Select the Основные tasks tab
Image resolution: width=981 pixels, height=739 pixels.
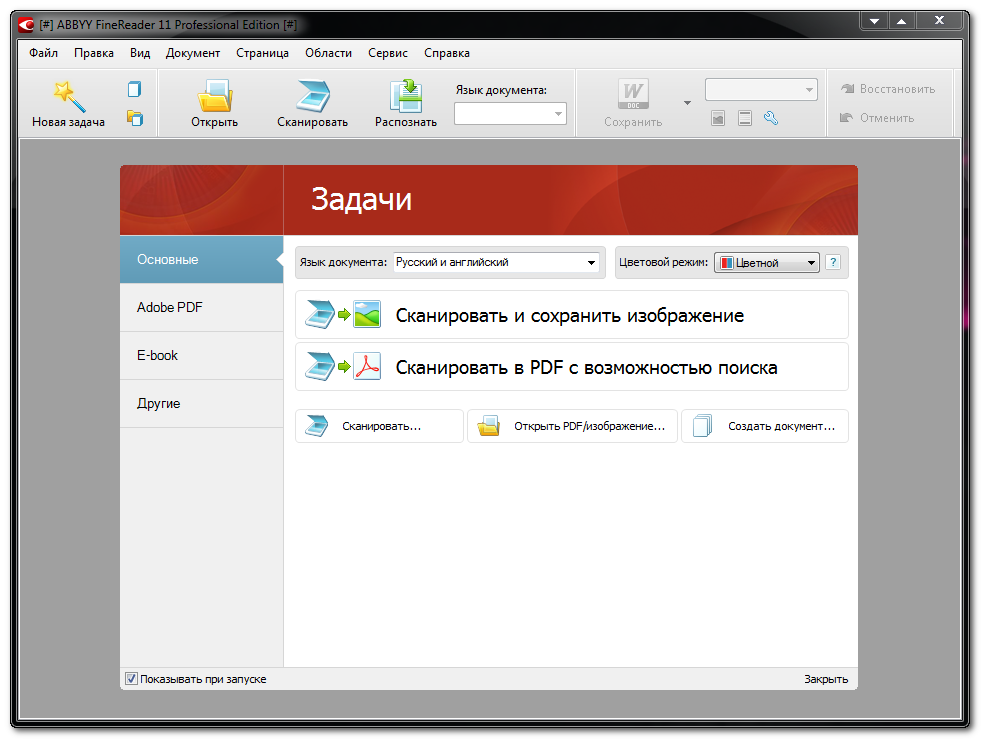(201, 260)
